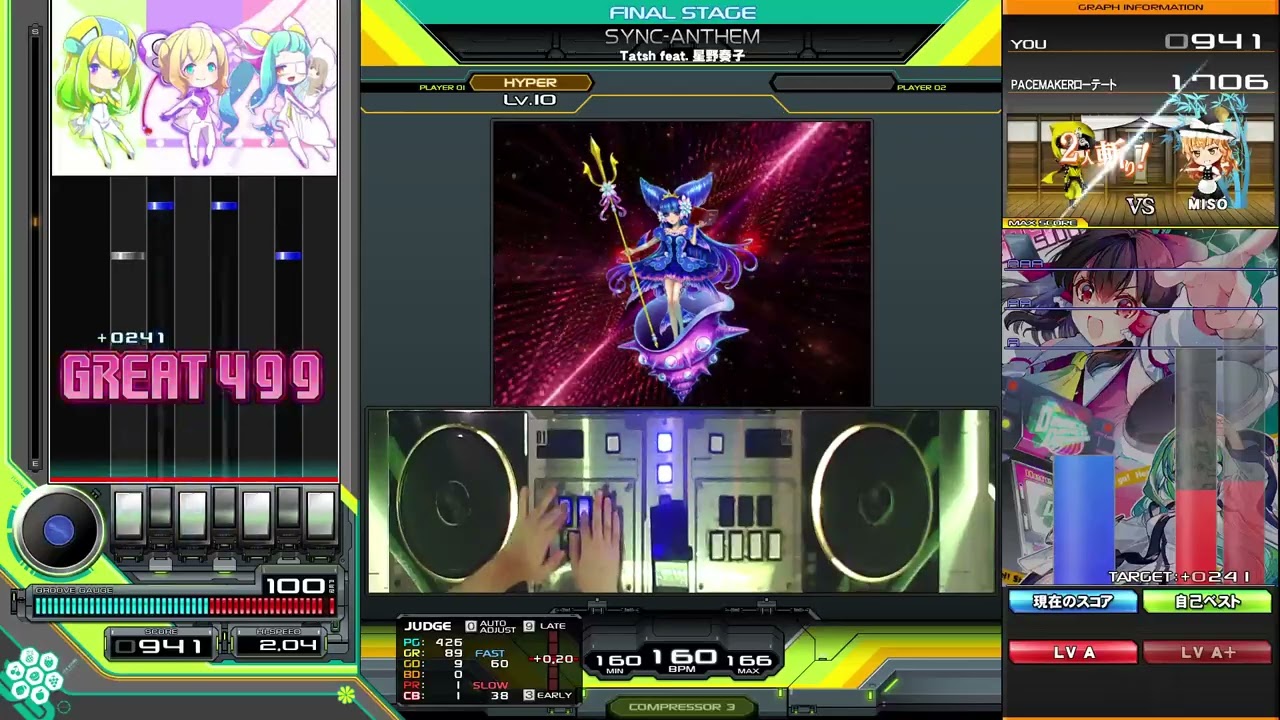Click the chibi characters artwork above the lanes

pyautogui.click(x=194, y=88)
